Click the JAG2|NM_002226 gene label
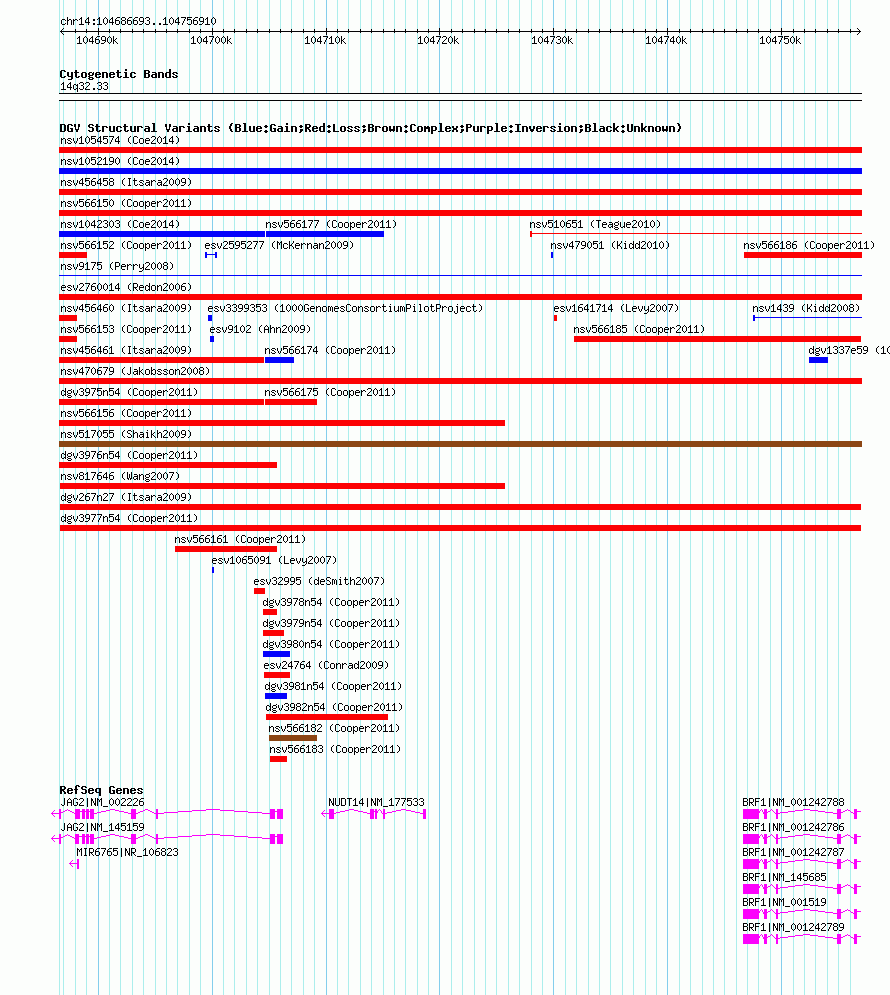Image resolution: width=890 pixels, height=995 pixels. pos(102,802)
